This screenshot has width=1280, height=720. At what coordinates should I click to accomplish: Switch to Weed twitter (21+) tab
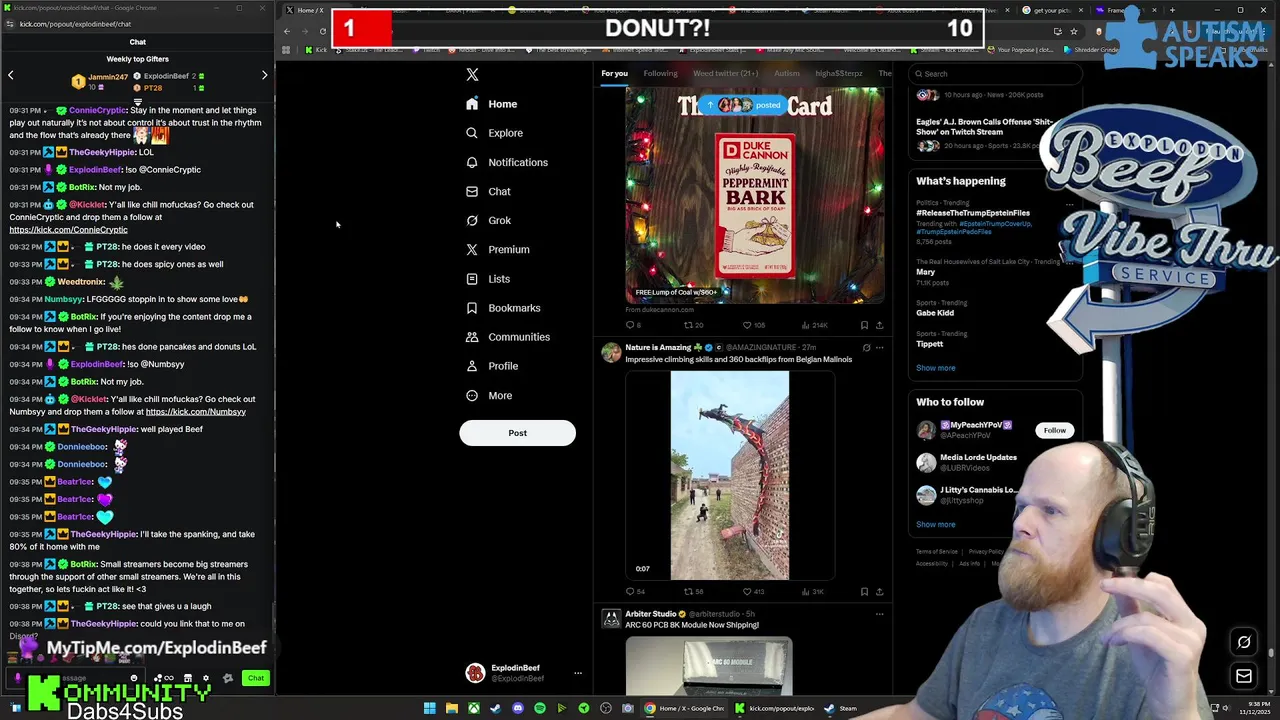pos(725,73)
